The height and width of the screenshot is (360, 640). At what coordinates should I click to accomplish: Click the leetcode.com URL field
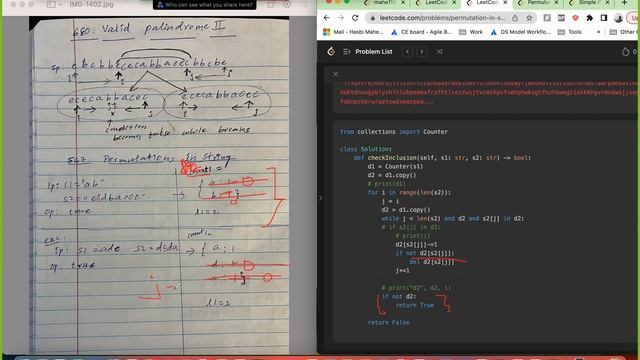(x=442, y=18)
